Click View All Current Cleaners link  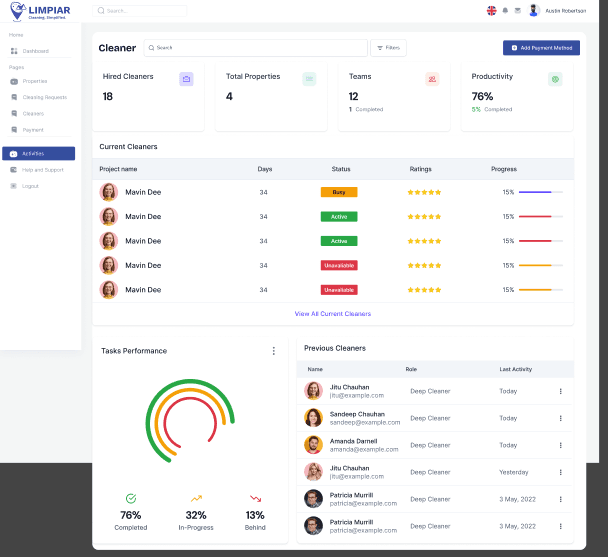click(x=332, y=314)
